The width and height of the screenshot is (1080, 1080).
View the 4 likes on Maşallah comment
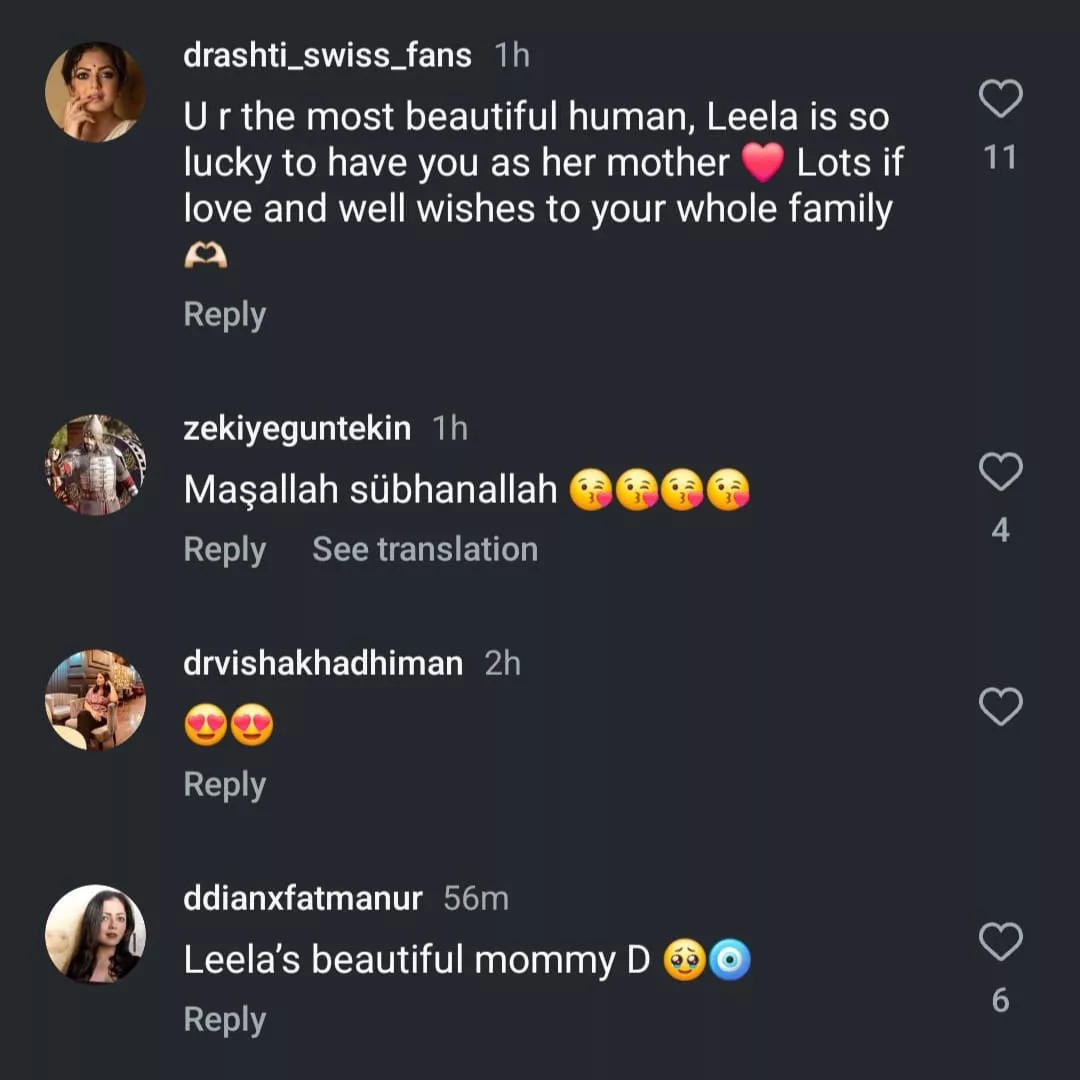[x=1000, y=530]
